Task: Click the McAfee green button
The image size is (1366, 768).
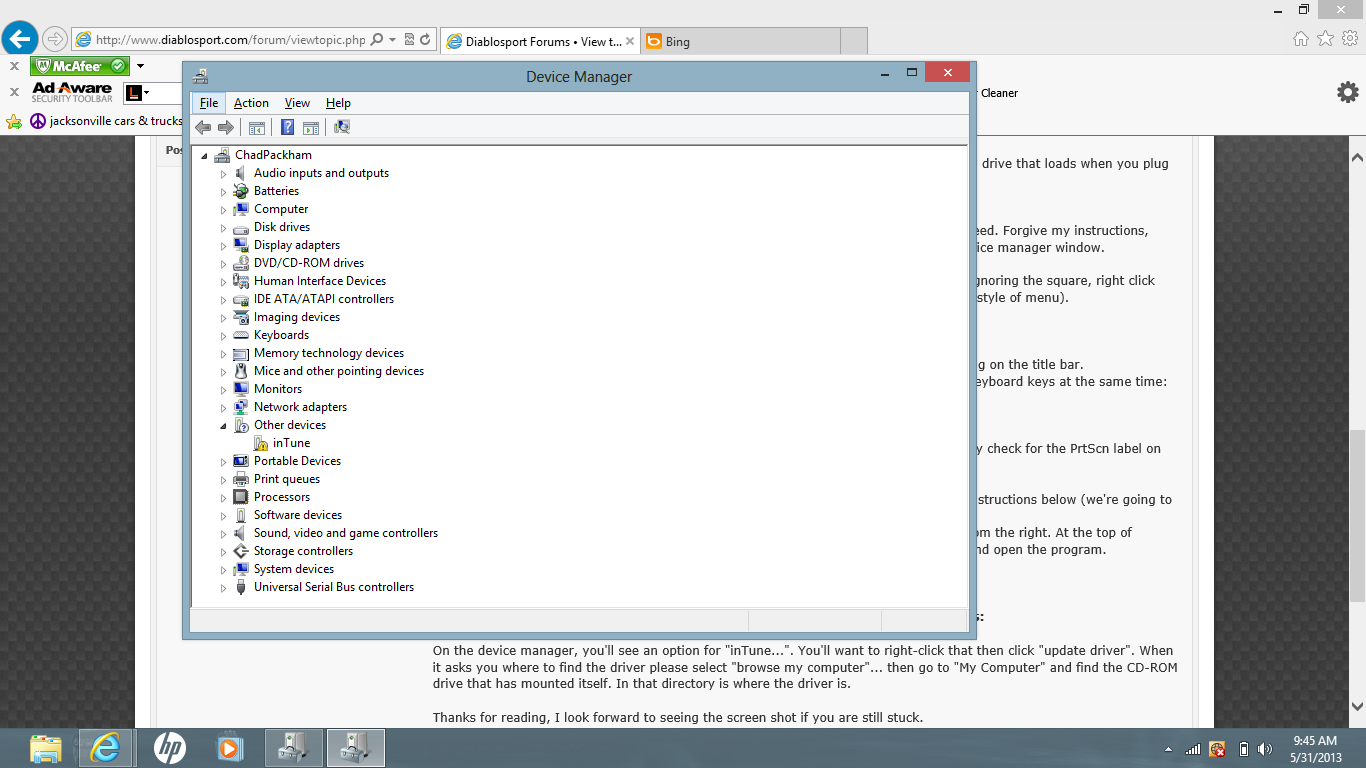Action: pos(80,66)
